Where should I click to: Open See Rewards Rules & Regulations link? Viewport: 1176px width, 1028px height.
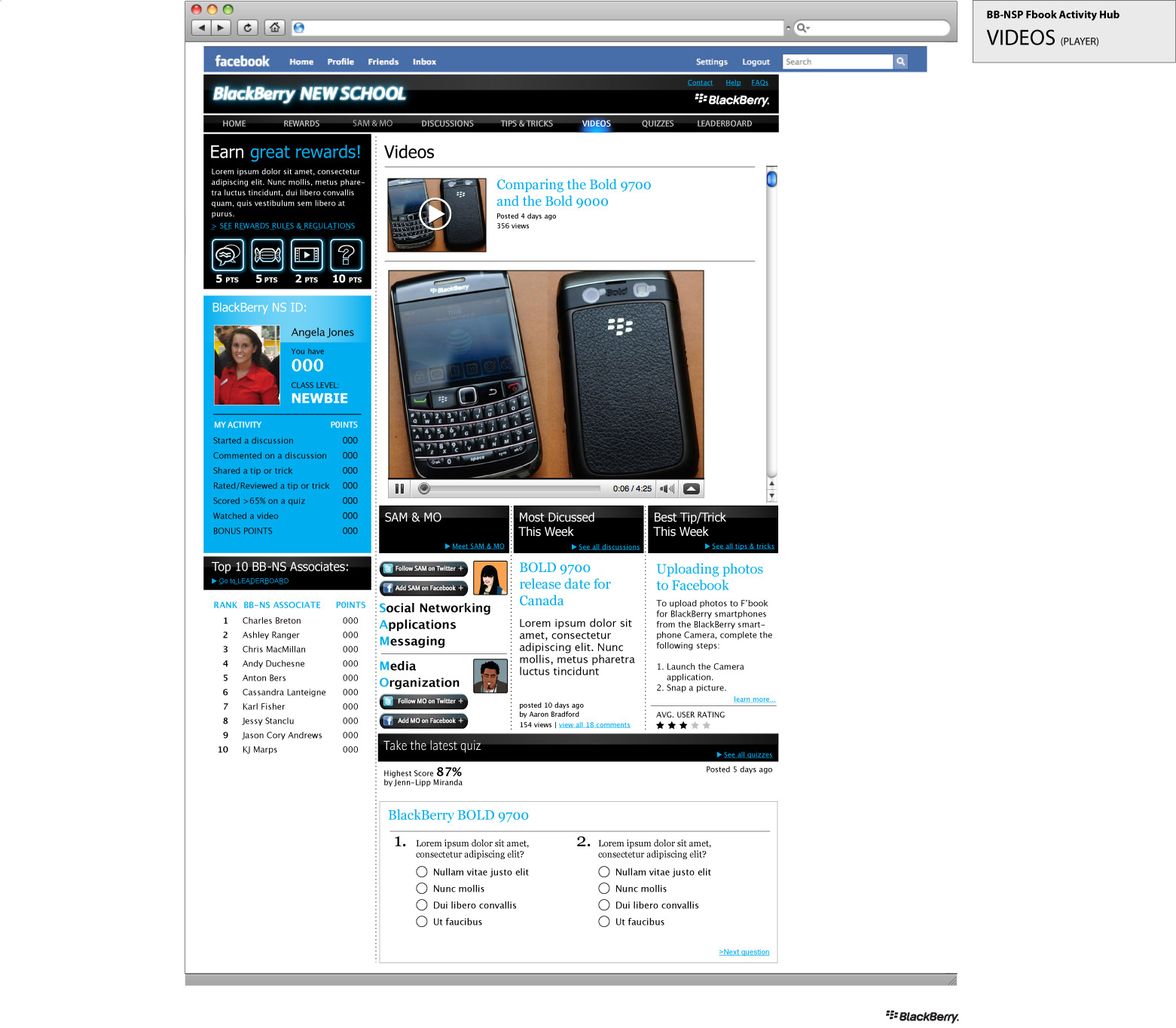coord(283,226)
